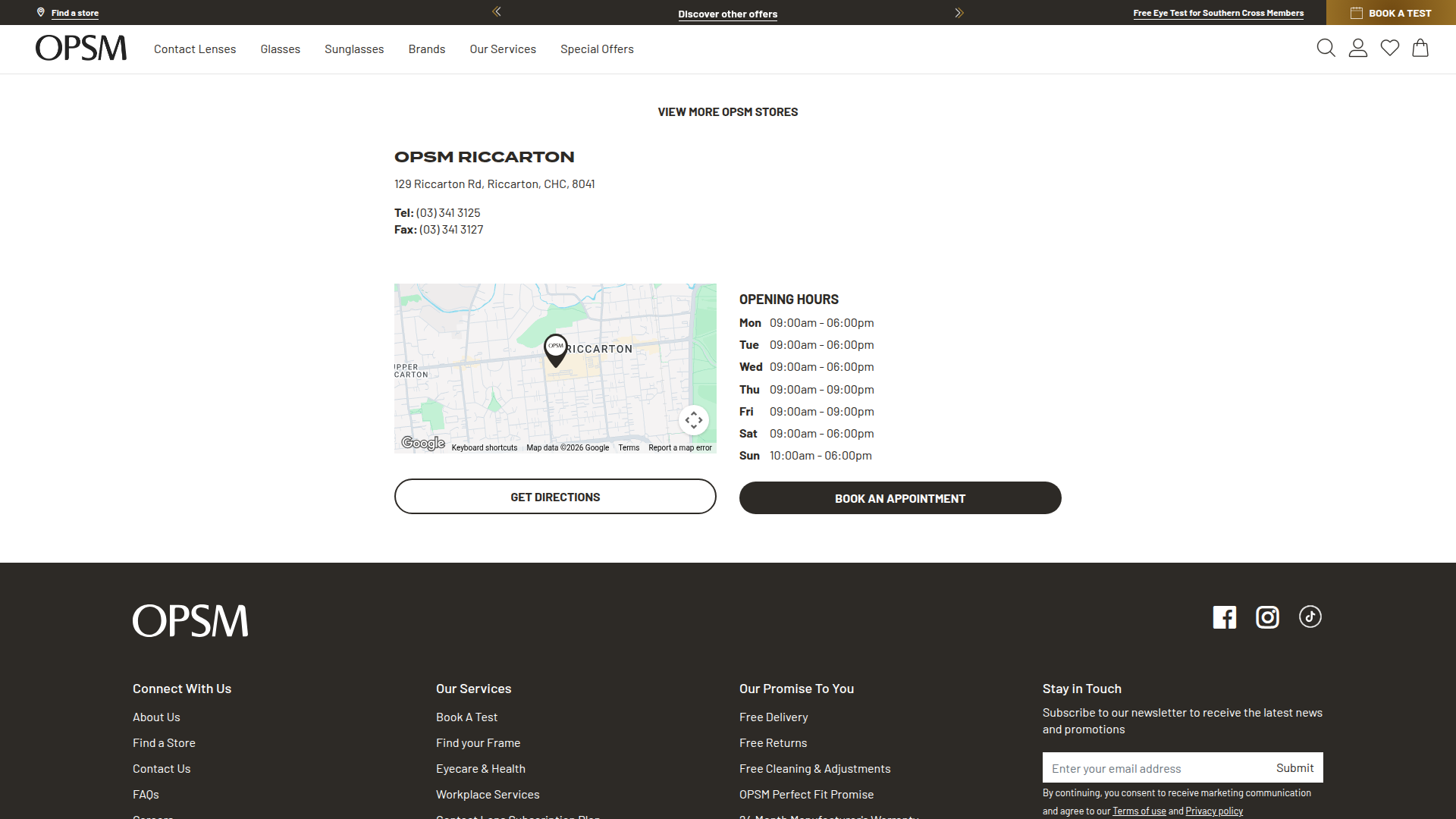Open the Contact Lenses menu

coord(195,49)
